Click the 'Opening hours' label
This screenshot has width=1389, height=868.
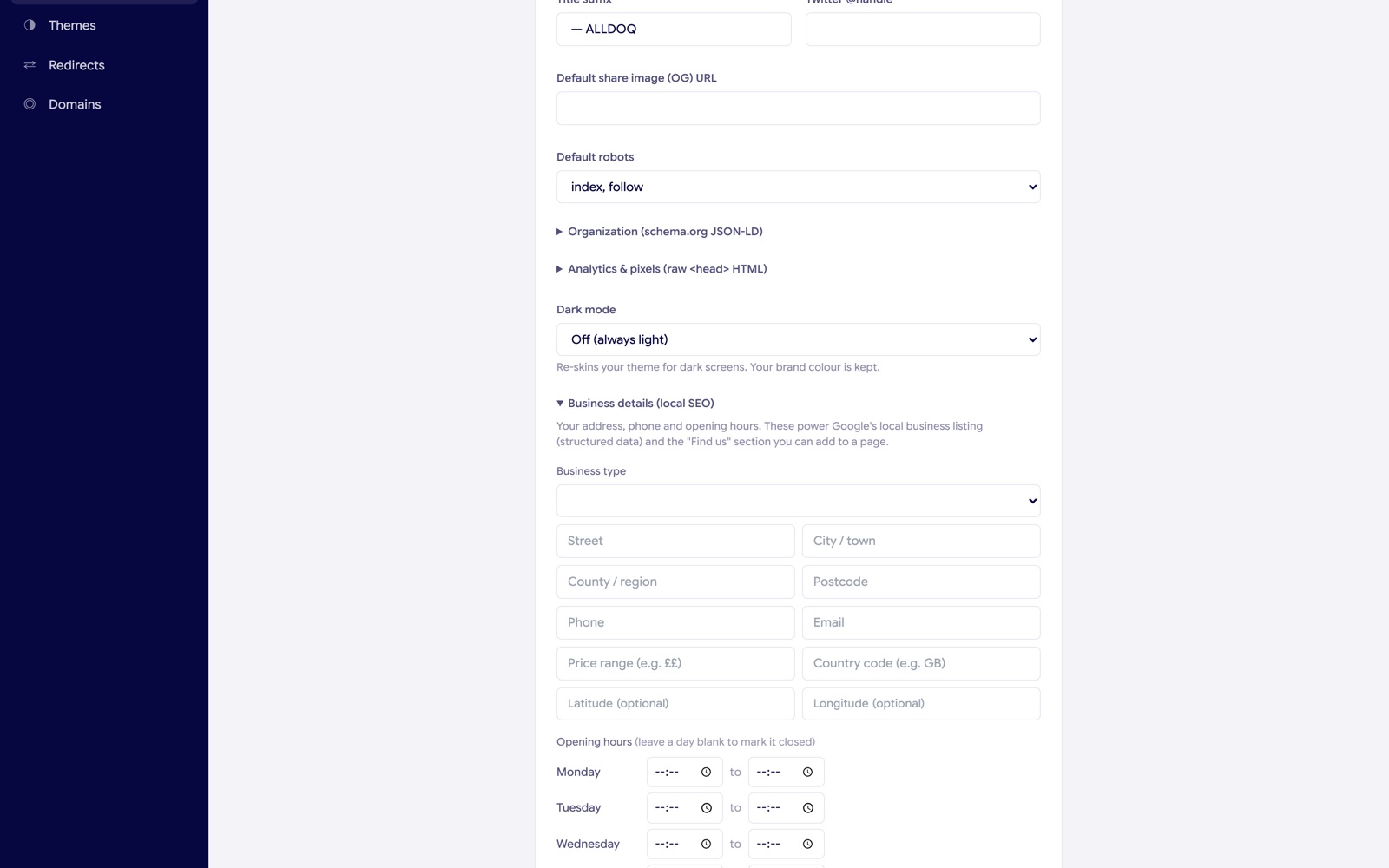594,742
